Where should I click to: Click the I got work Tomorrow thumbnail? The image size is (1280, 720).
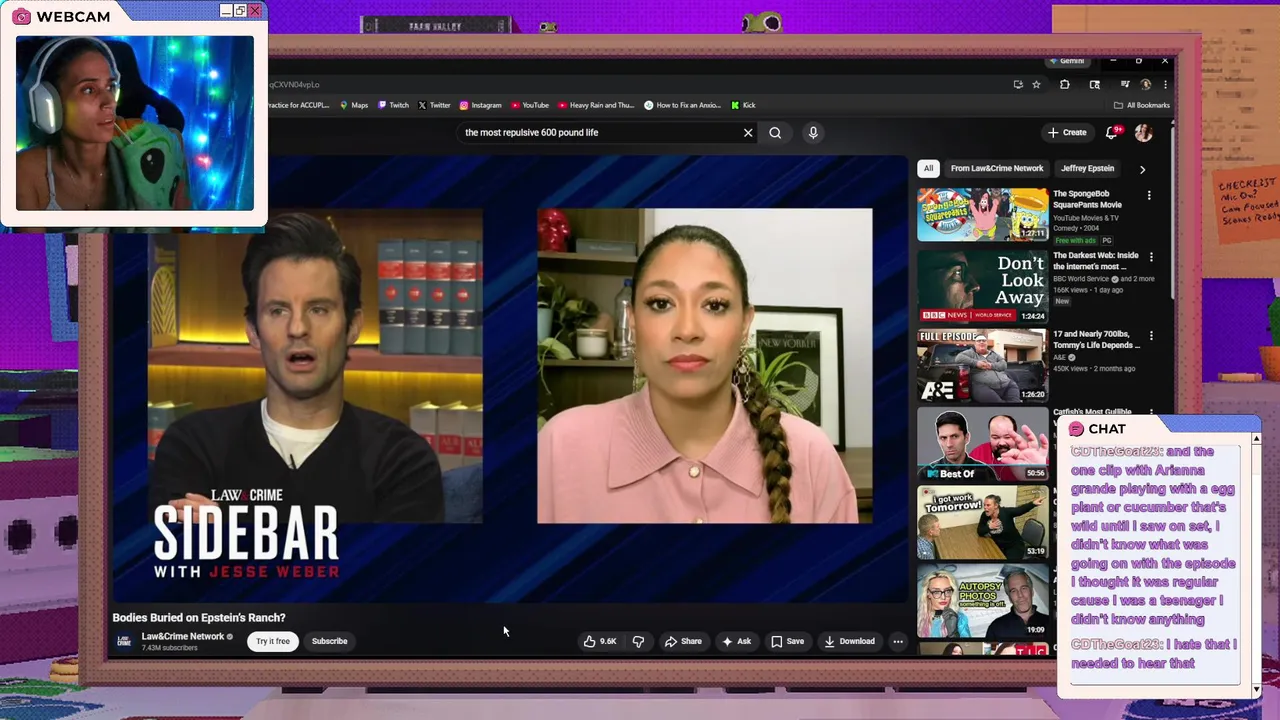983,522
